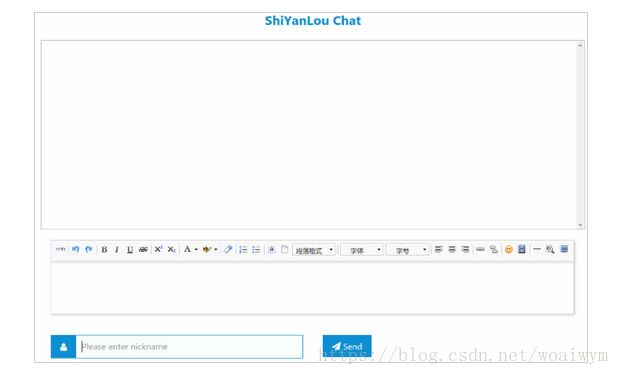Remove the hyperlink with unlink icon
The height and width of the screenshot is (375, 619).
pyautogui.click(x=494, y=249)
